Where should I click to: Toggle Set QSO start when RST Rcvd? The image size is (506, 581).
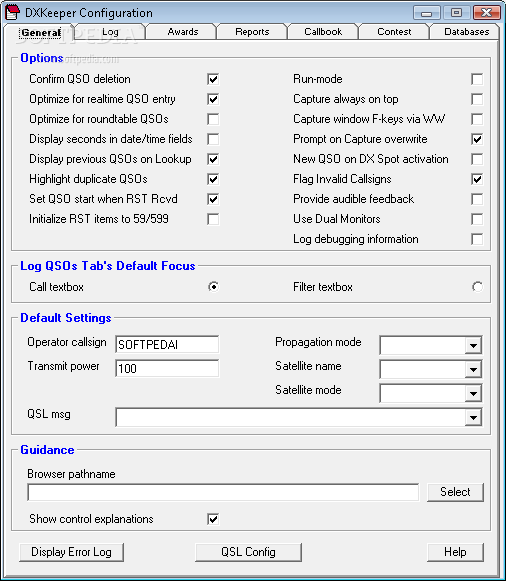(213, 199)
